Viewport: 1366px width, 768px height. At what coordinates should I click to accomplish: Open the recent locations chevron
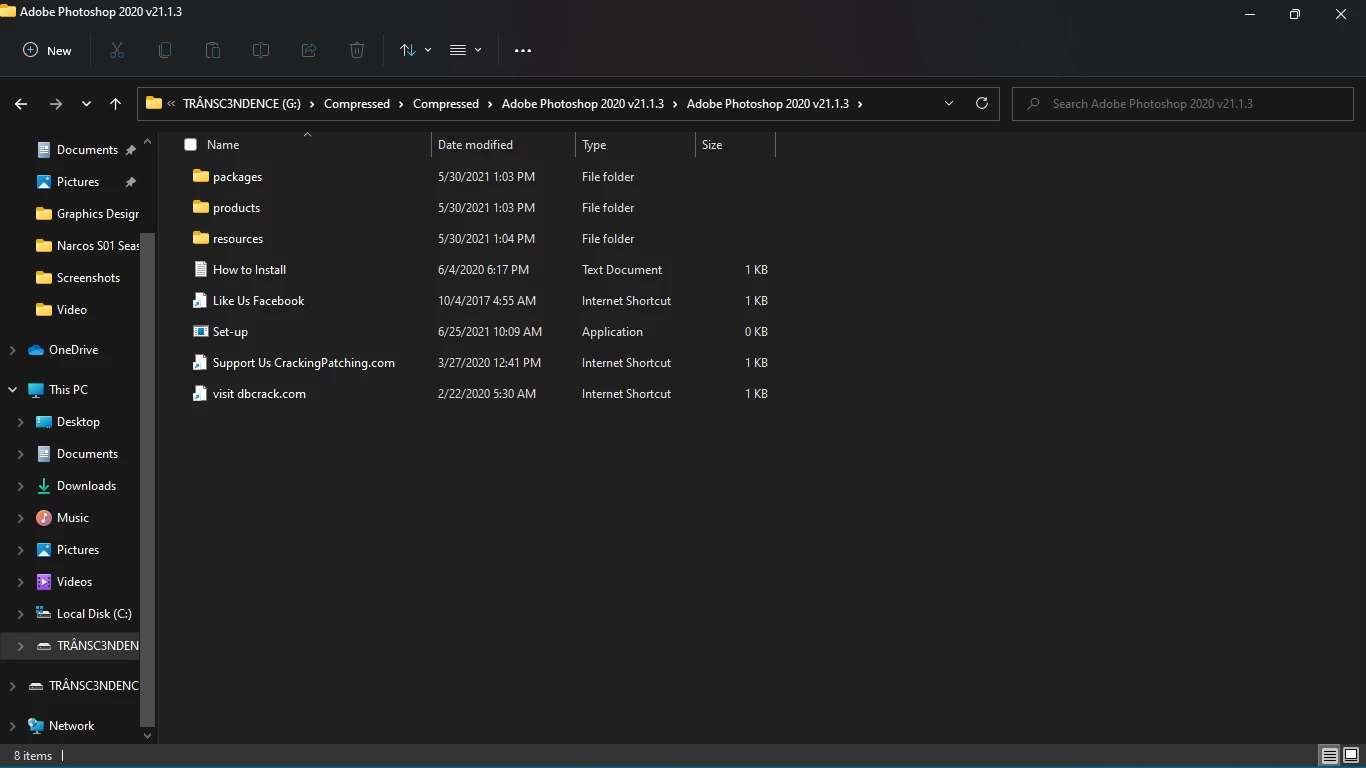[x=86, y=104]
